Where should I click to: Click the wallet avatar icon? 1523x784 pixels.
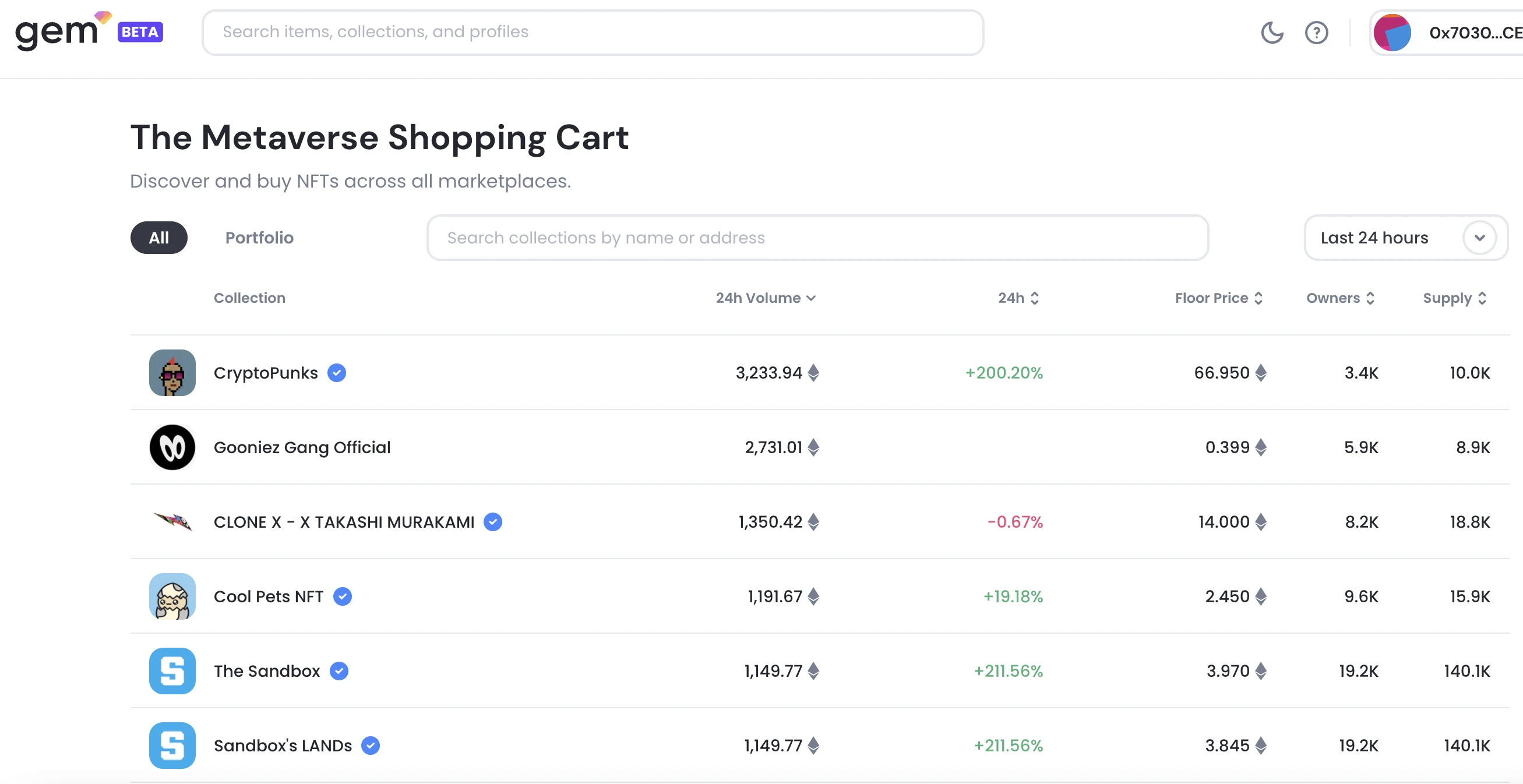click(1392, 33)
